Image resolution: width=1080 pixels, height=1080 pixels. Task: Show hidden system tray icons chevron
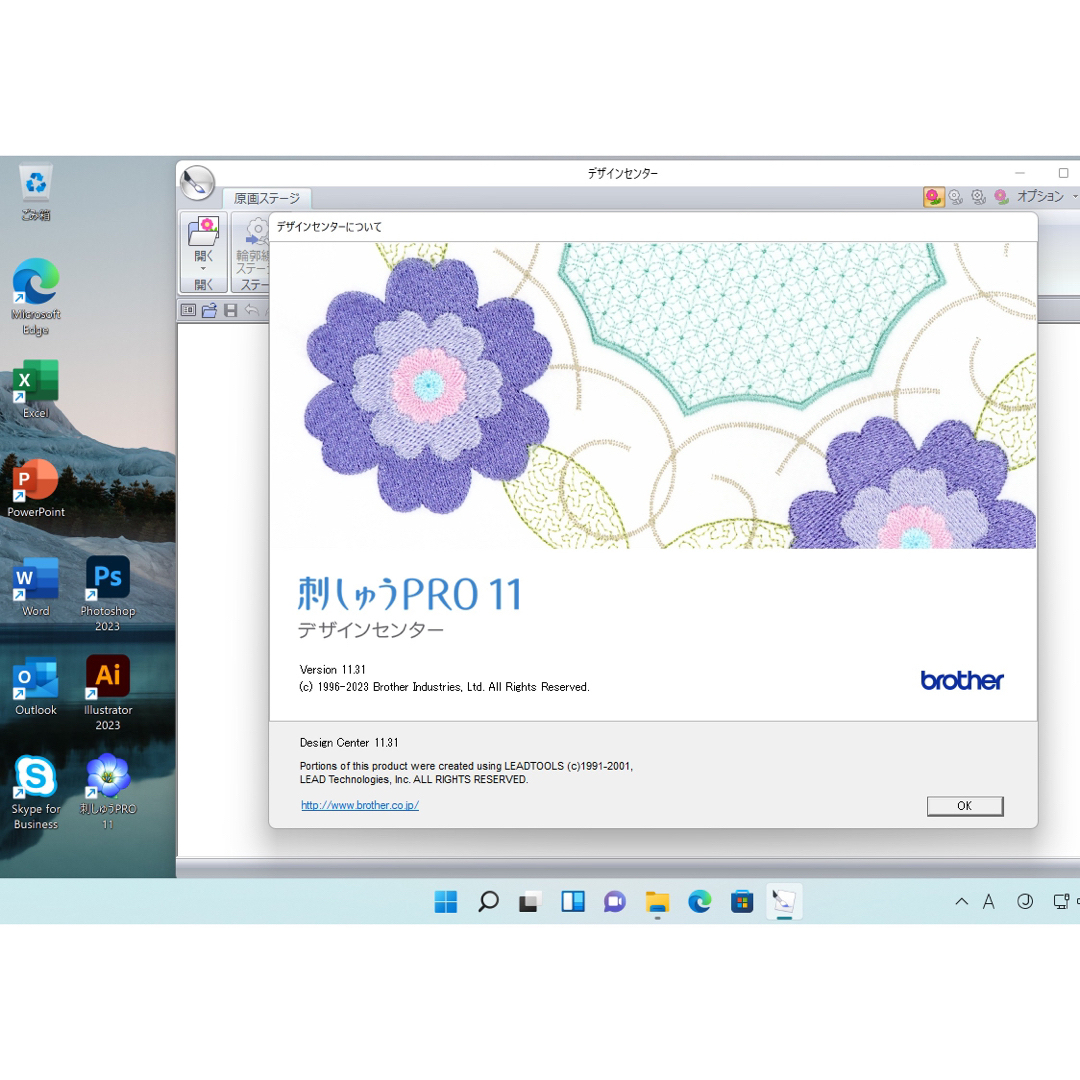pos(962,901)
